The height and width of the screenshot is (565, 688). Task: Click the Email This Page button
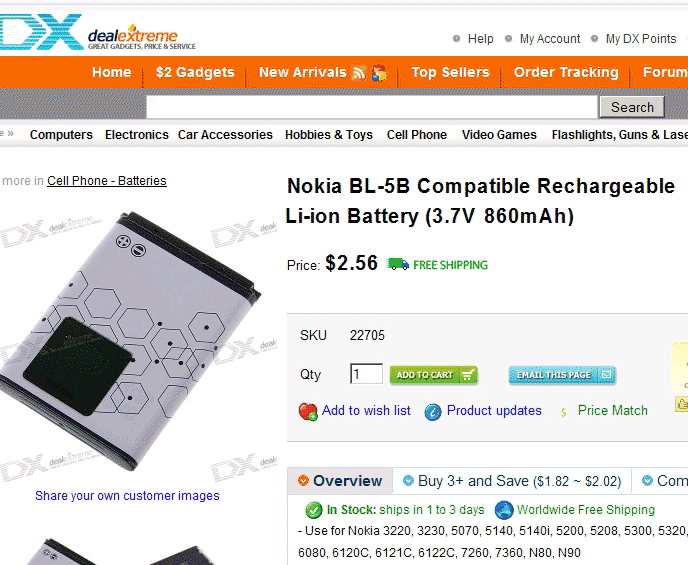point(562,375)
